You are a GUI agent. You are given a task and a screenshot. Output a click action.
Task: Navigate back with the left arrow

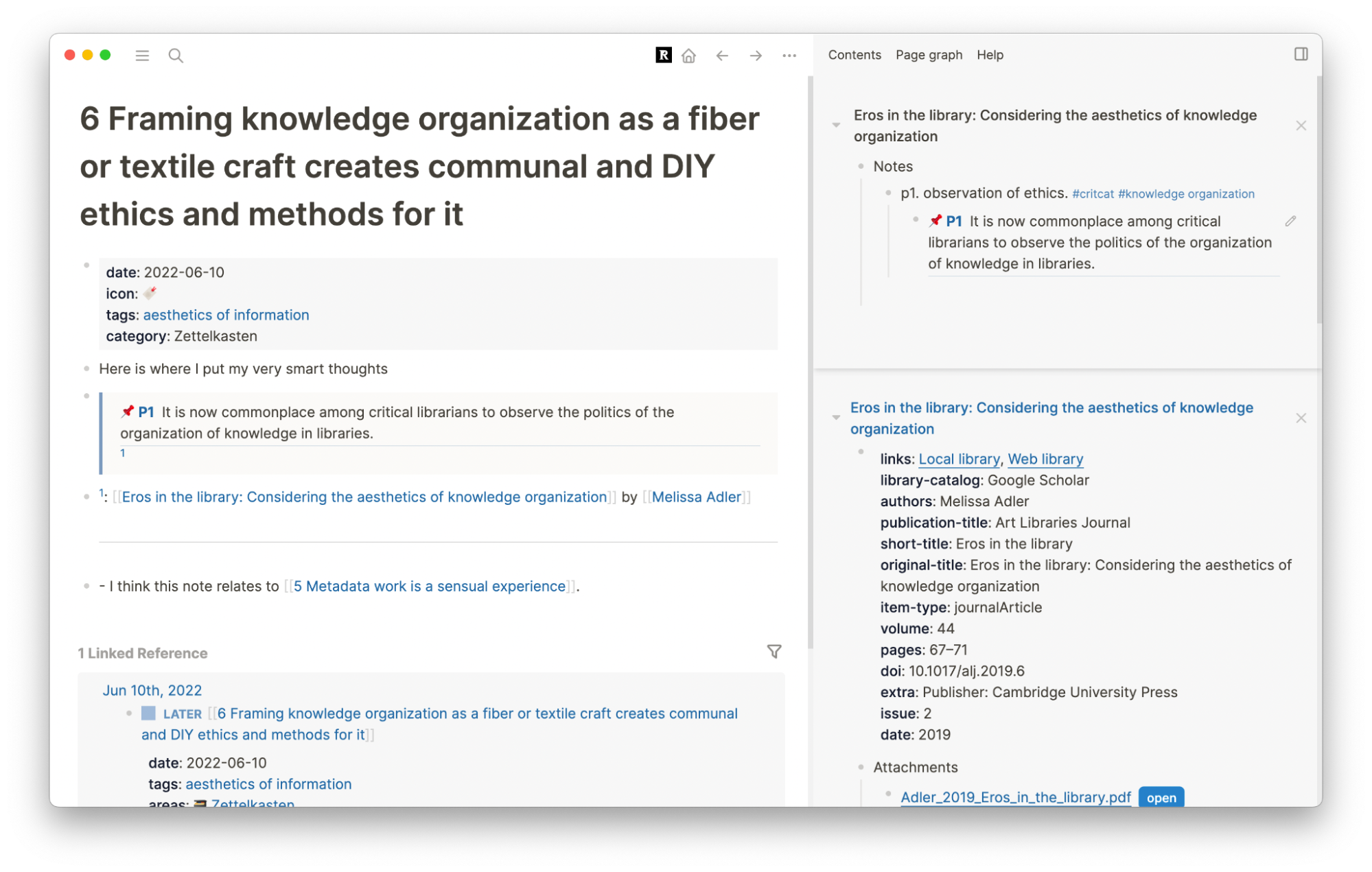tap(722, 56)
